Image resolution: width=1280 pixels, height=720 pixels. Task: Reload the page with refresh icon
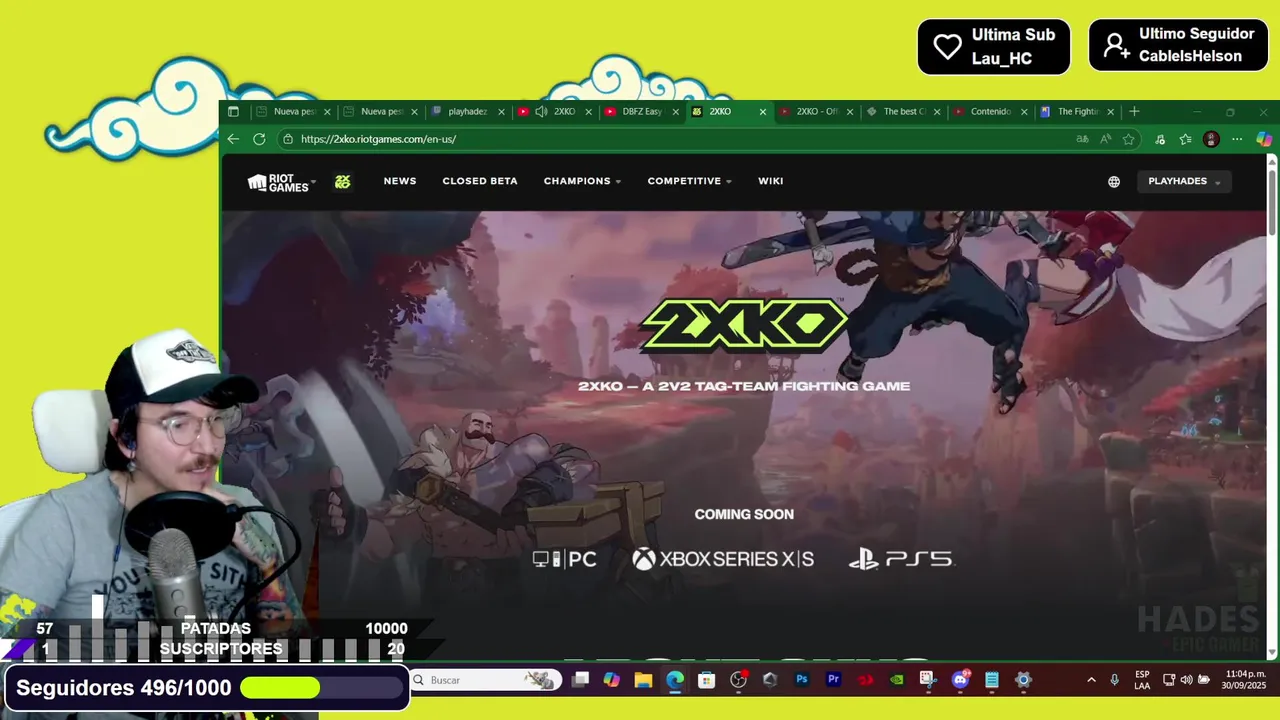259,139
